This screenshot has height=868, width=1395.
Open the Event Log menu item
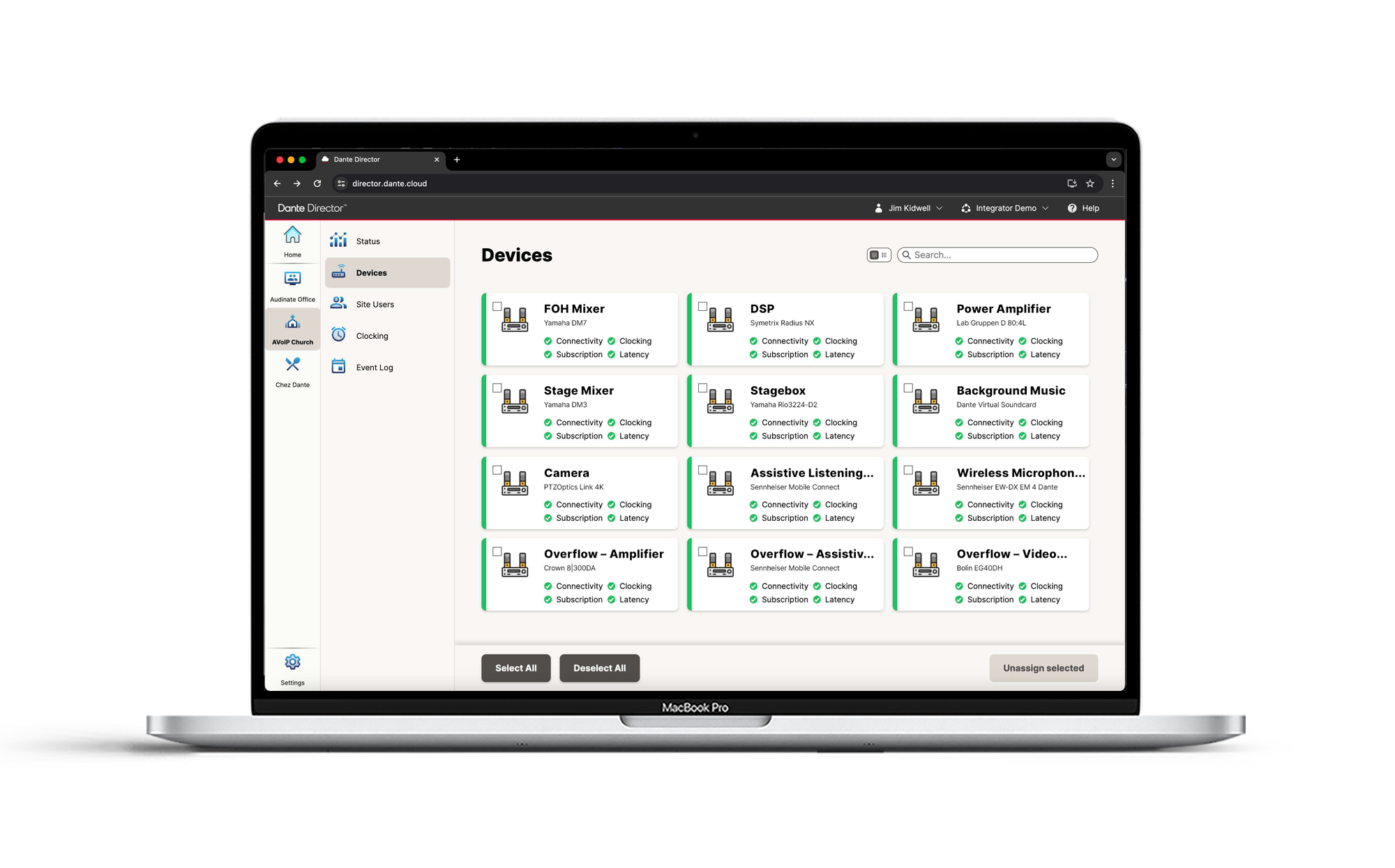[387, 367]
